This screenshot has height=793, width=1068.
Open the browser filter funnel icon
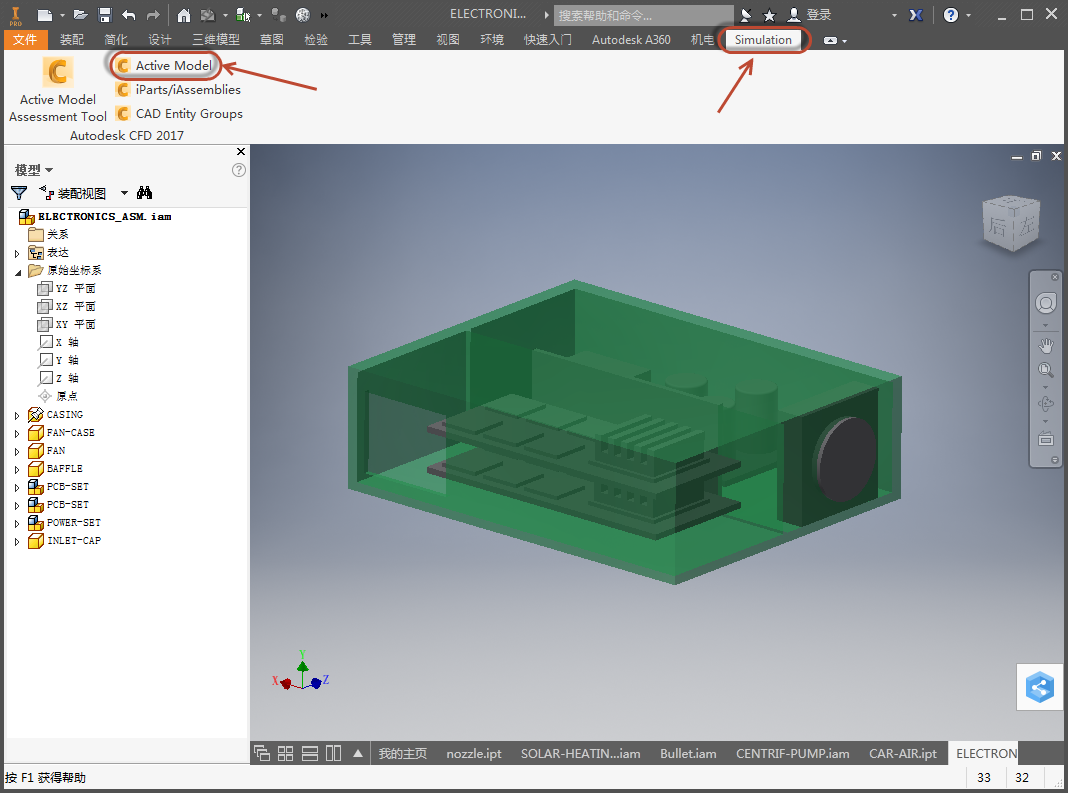tap(19, 193)
